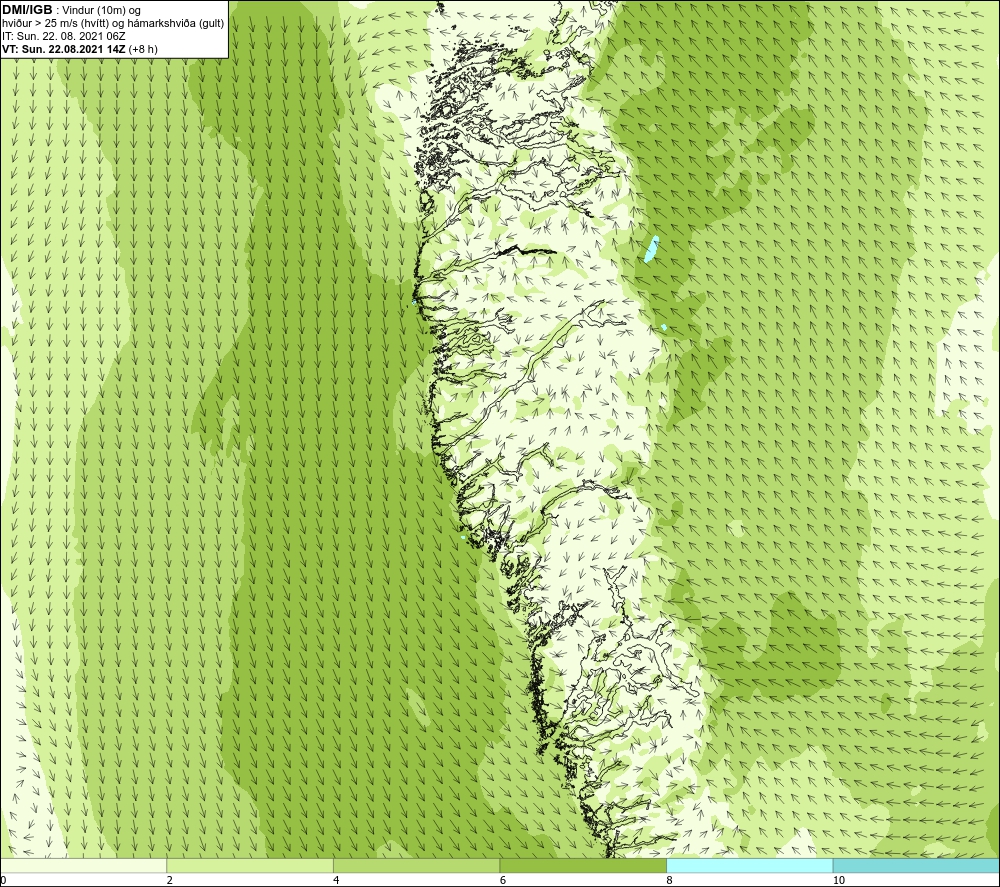Click the 0–2 m/s palest color swatch
The height and width of the screenshot is (887, 1000).
(x=84, y=865)
